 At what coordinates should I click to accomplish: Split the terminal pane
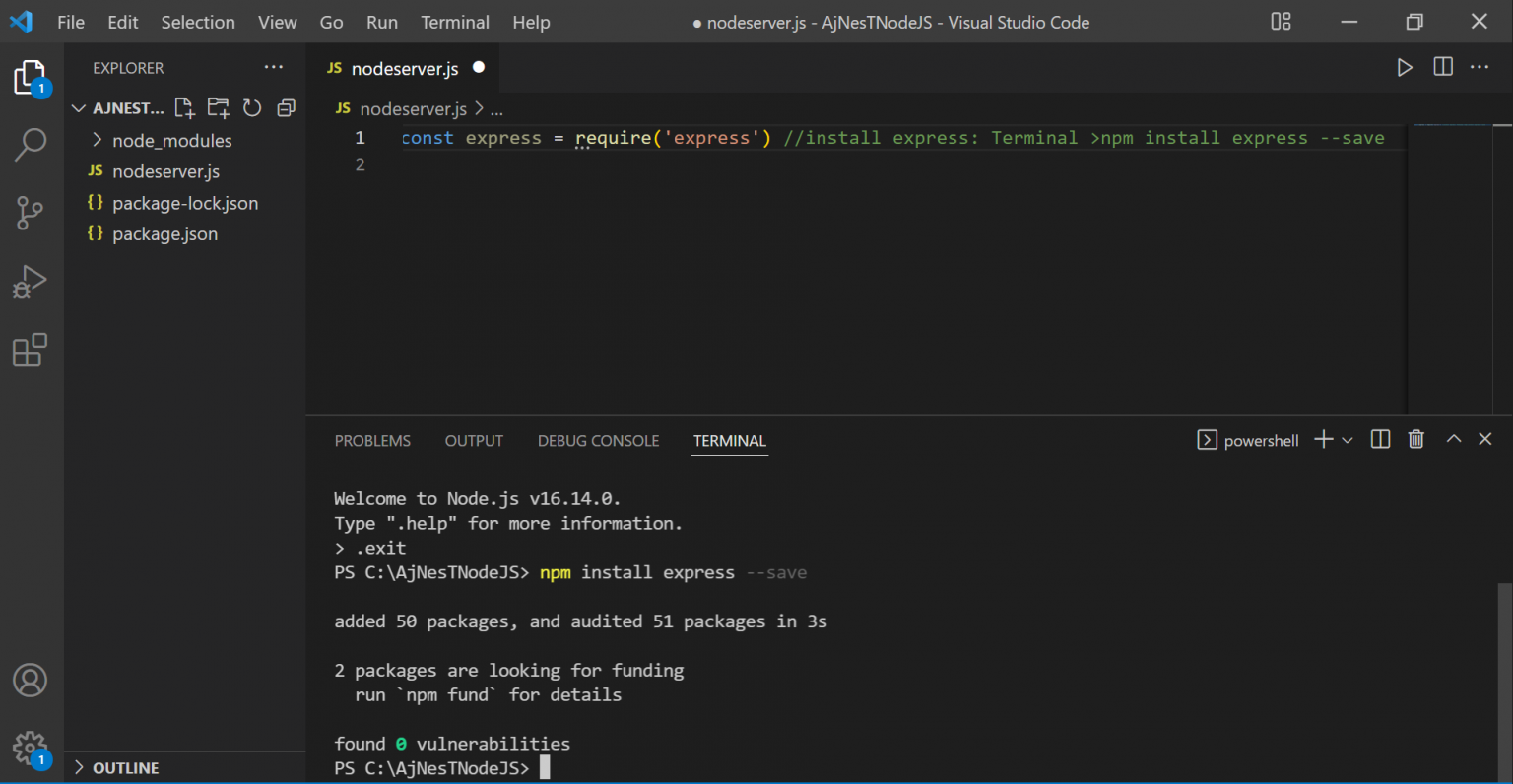(1380, 440)
